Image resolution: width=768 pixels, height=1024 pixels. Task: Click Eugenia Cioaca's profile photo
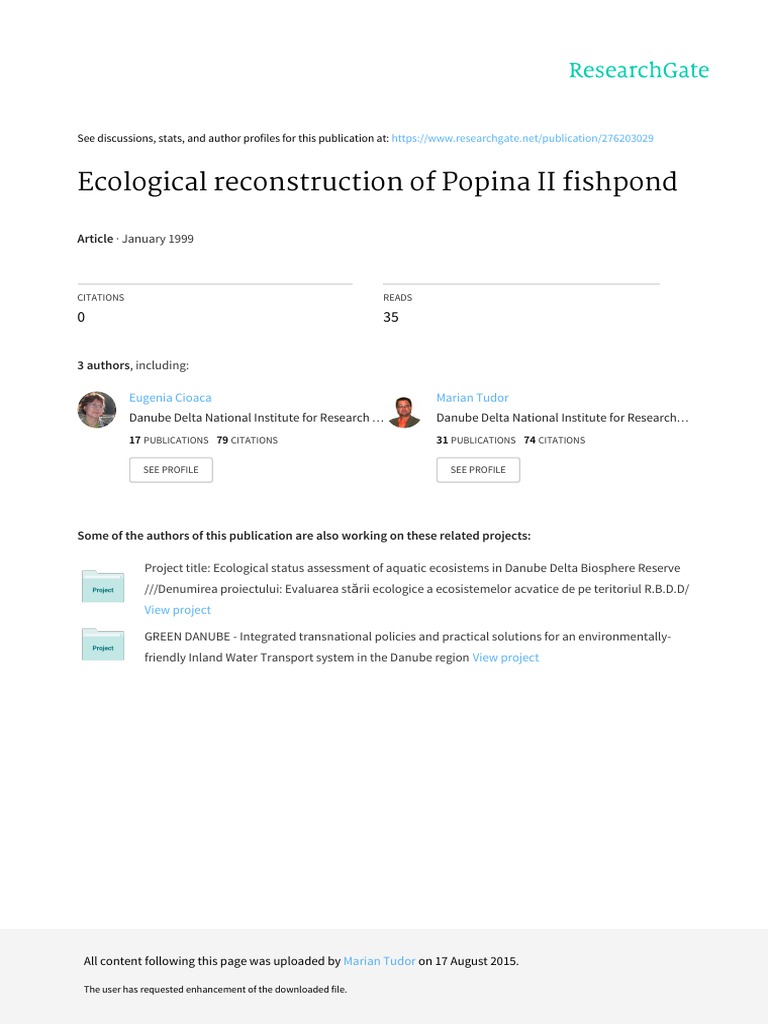(97, 410)
